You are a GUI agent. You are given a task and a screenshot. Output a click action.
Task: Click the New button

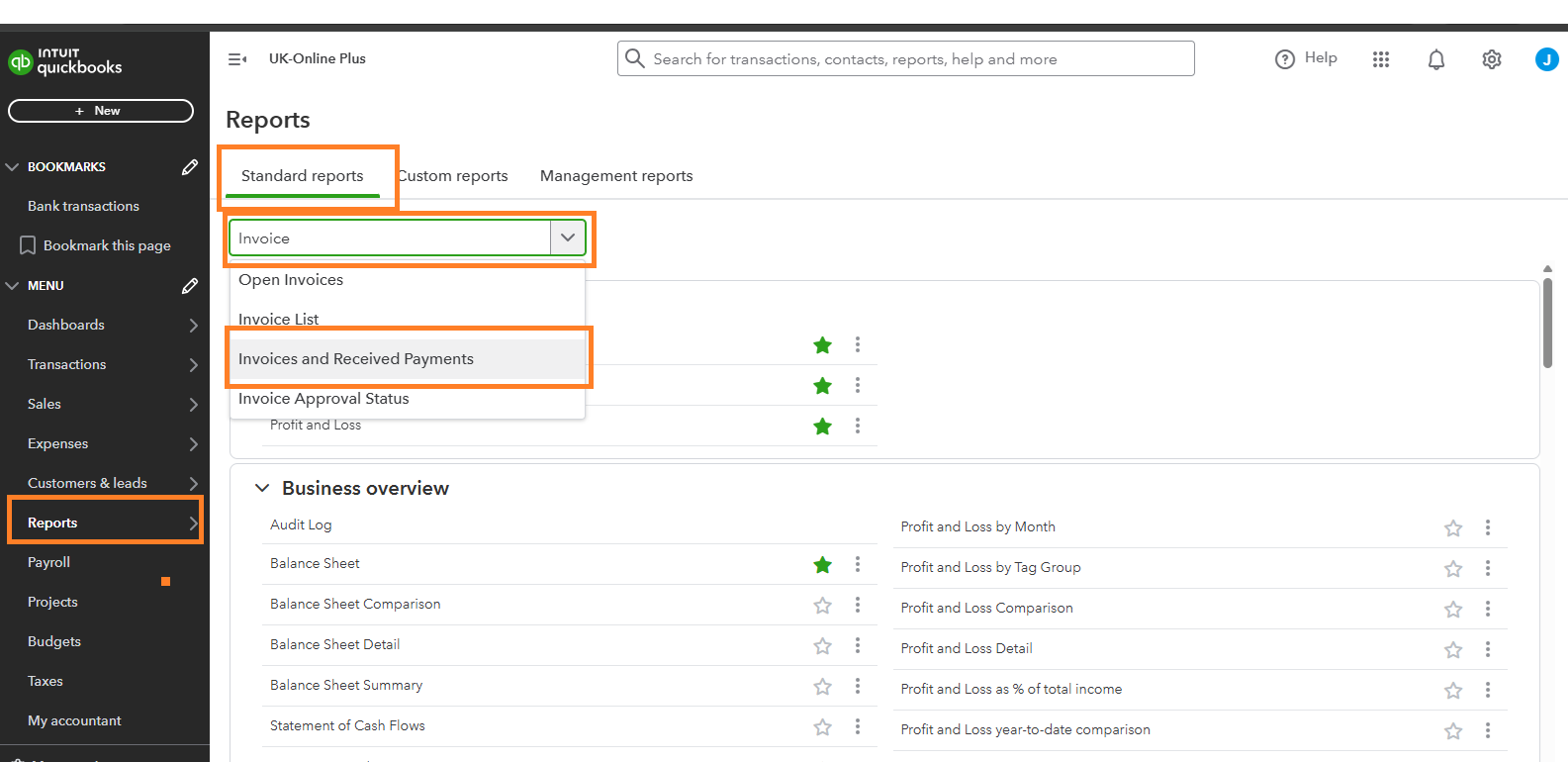pyautogui.click(x=101, y=111)
